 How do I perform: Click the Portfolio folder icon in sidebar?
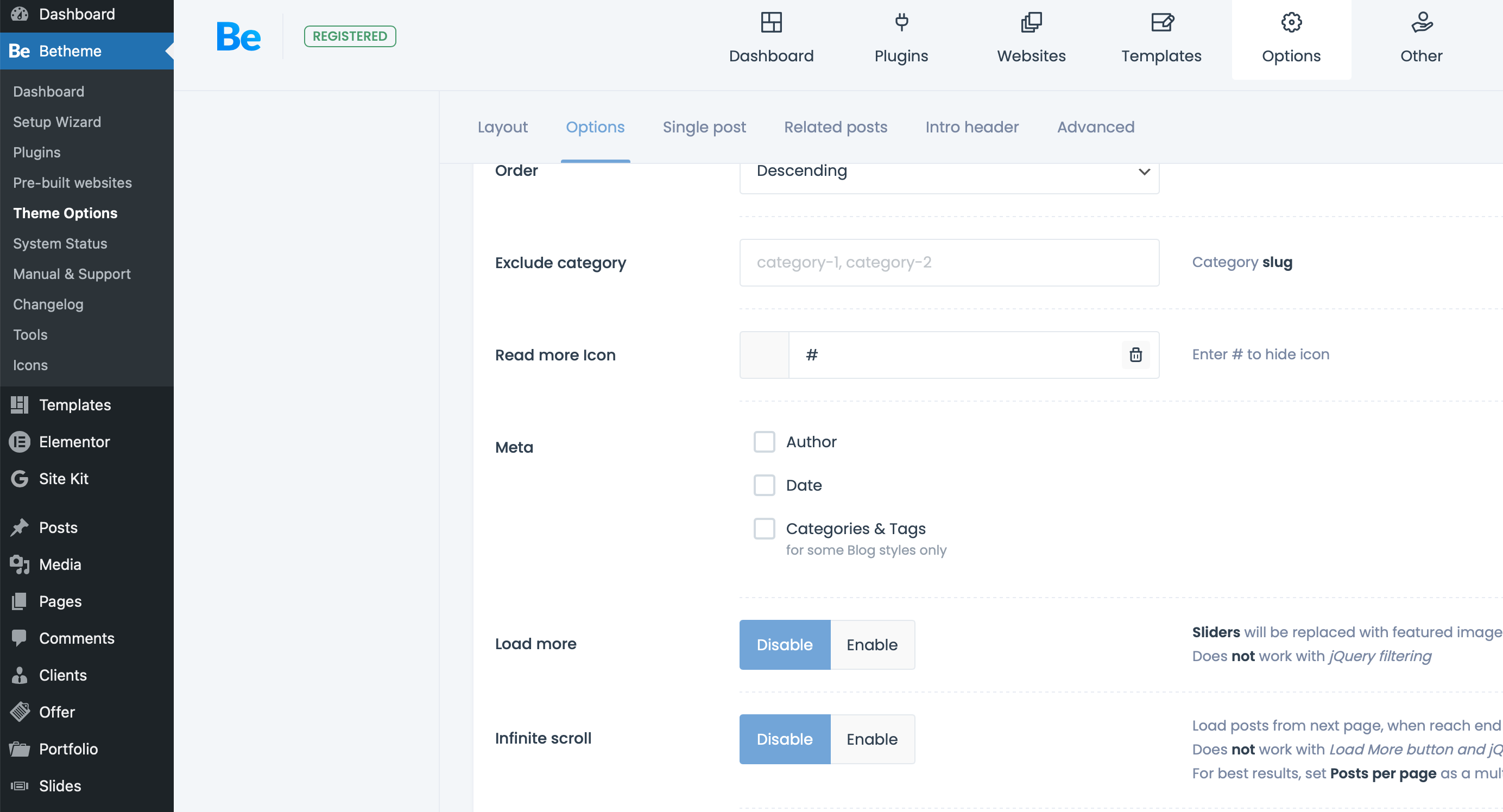[x=19, y=749]
